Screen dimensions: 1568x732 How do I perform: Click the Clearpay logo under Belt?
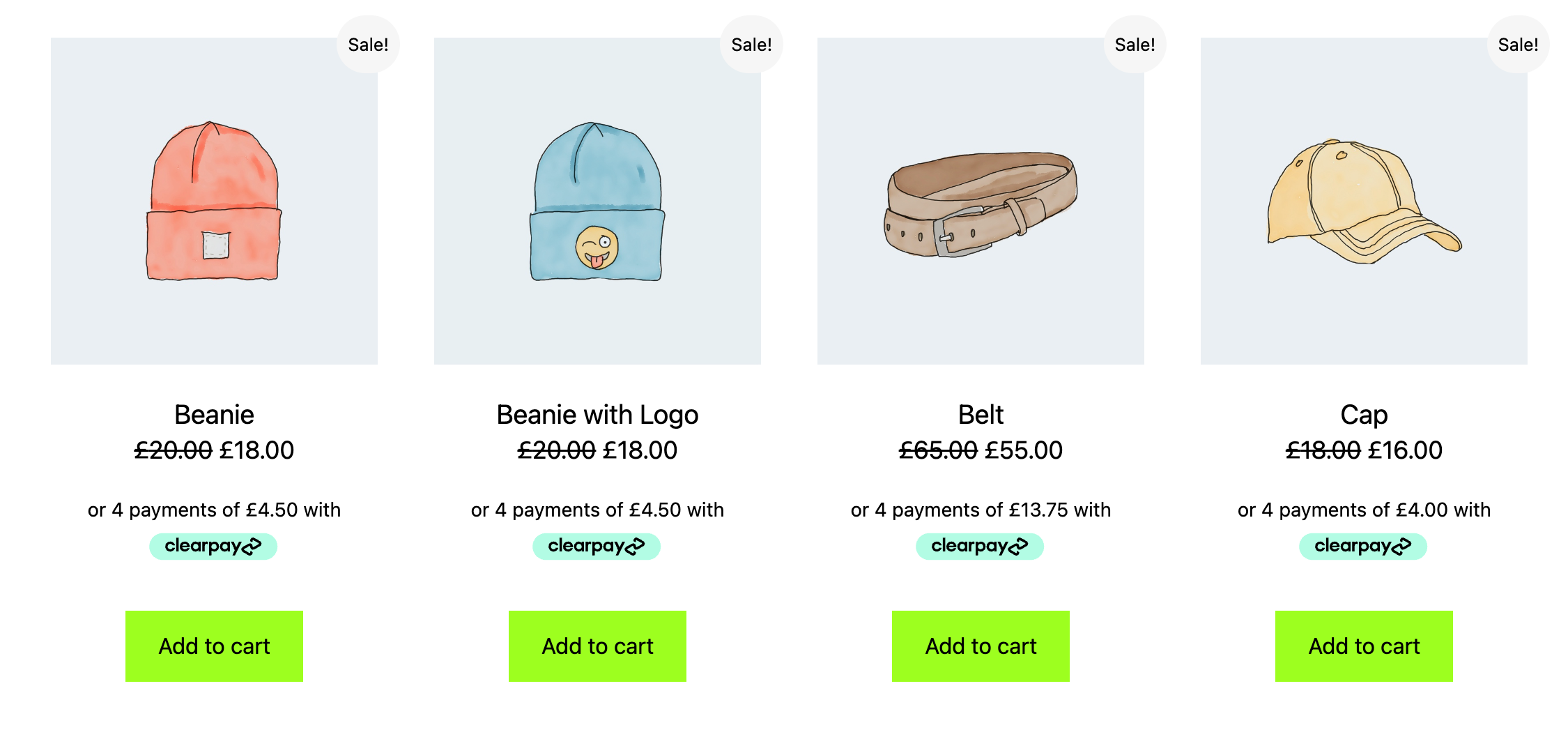click(x=980, y=546)
